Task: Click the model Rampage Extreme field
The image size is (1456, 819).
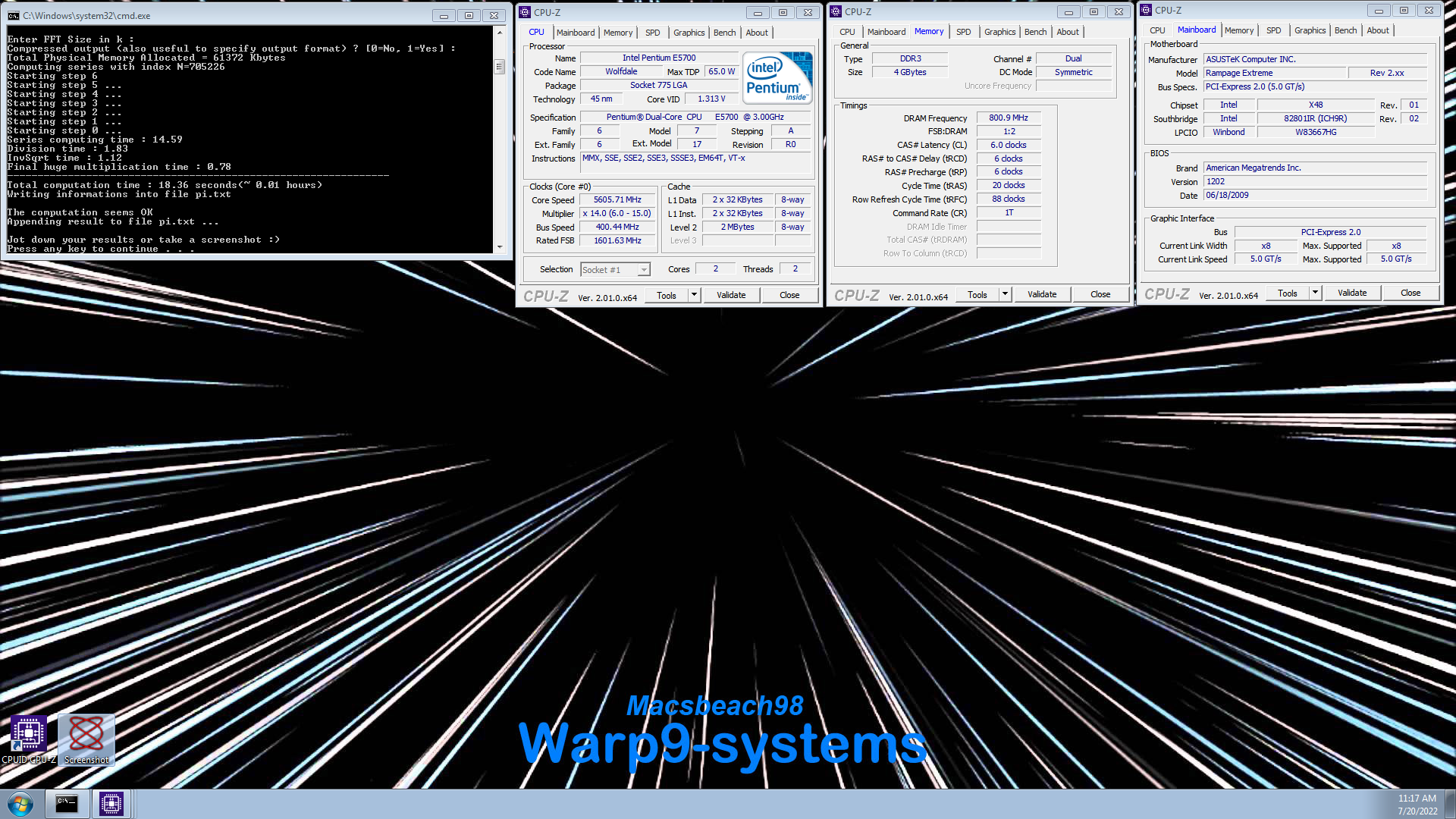Action: [1274, 73]
